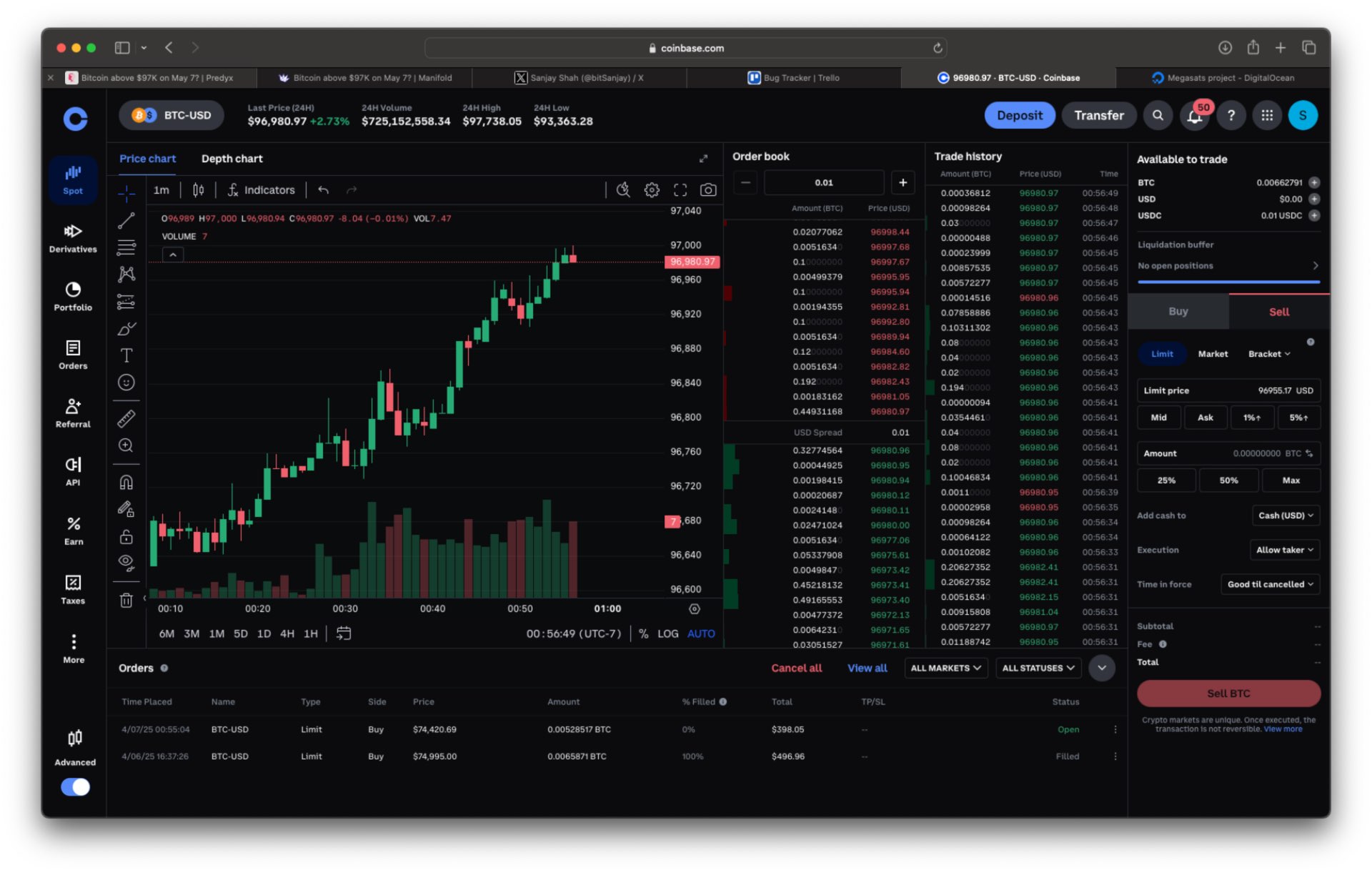
Task: Toggle percent scale on the chart
Action: (643, 633)
